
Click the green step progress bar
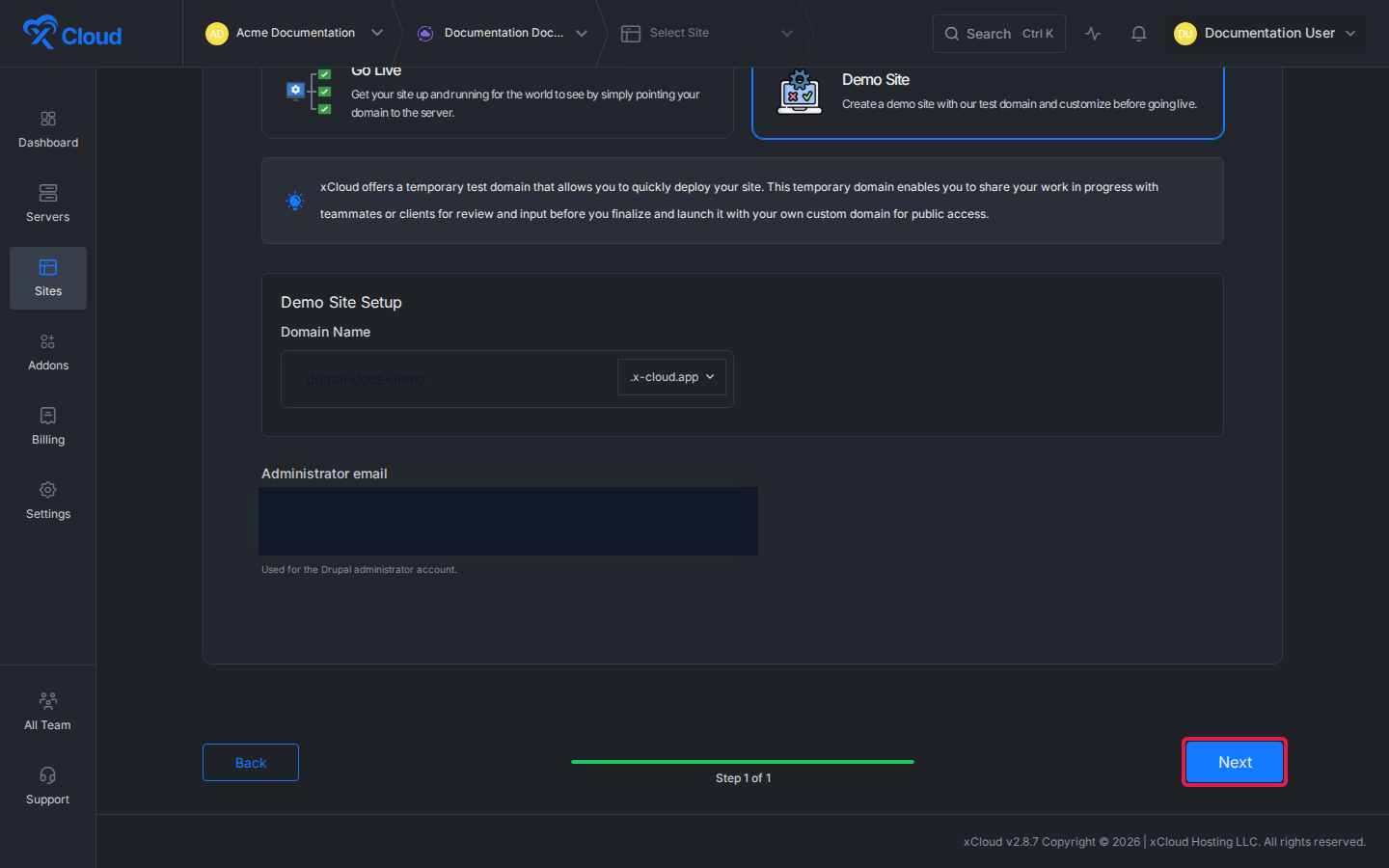(x=743, y=762)
